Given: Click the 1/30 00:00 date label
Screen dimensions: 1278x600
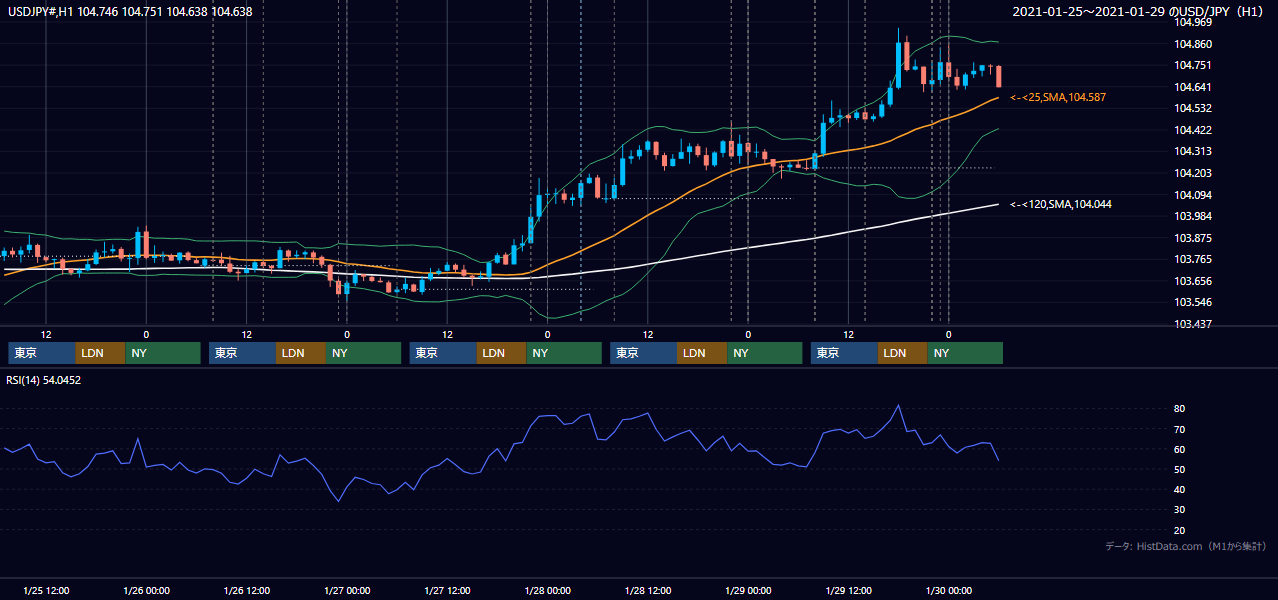Looking at the screenshot, I should (x=948, y=590).
